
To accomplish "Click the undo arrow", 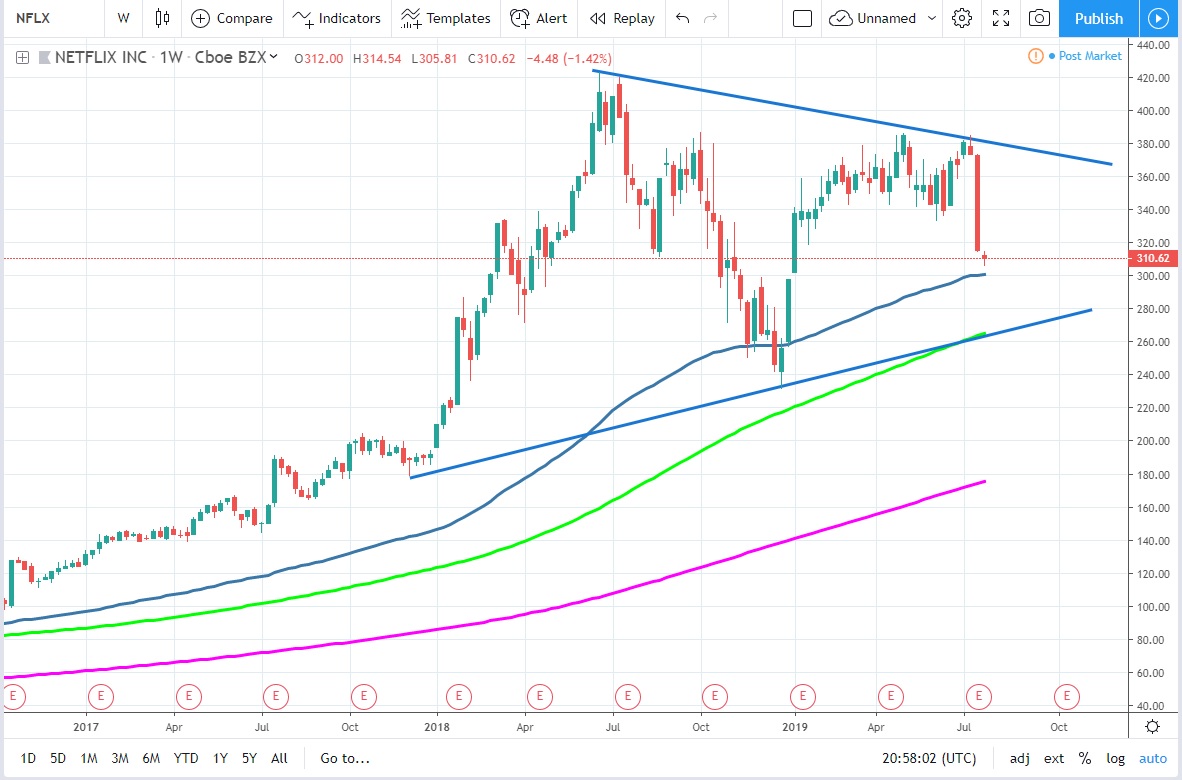I will pos(683,18).
